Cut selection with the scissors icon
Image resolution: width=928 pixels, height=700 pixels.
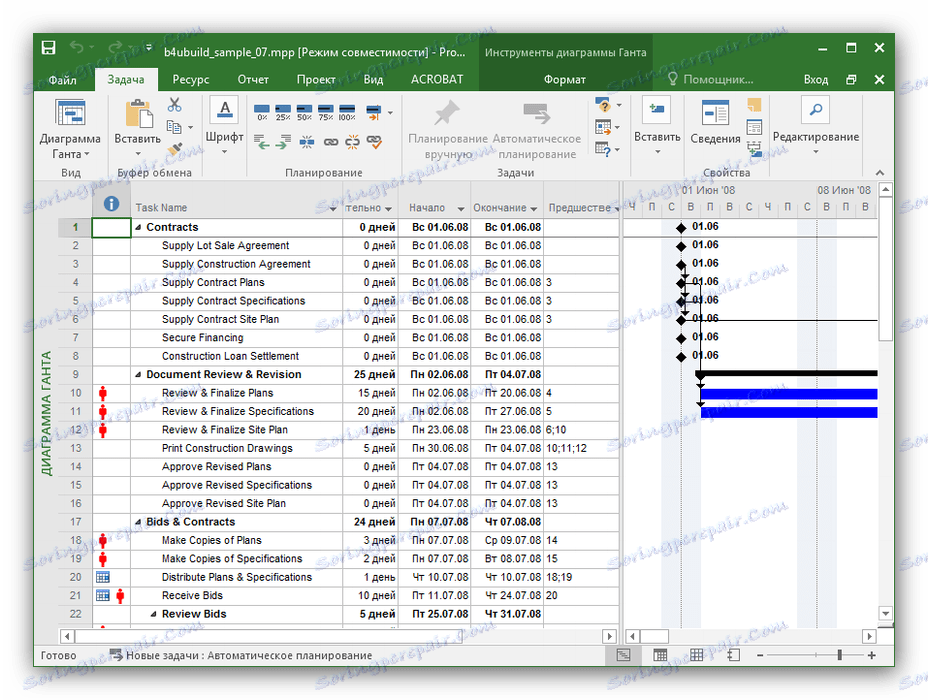coord(174,105)
